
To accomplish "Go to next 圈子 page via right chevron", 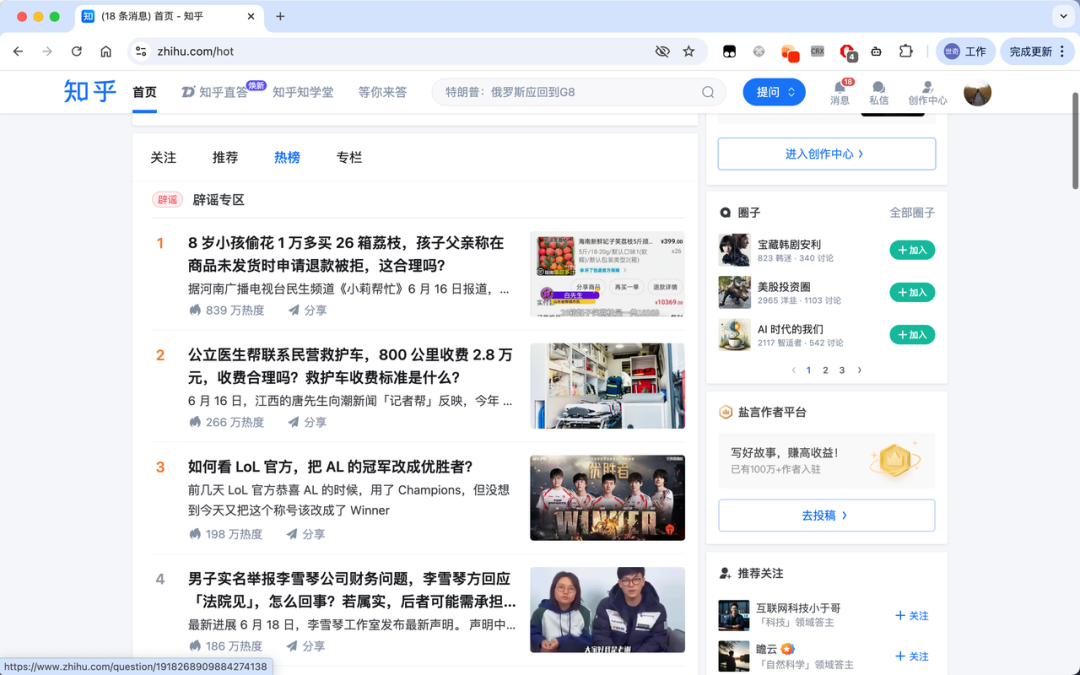I will (859, 369).
